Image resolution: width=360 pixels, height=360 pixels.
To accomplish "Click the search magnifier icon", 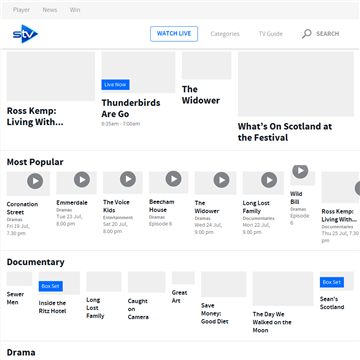I will 306,34.
